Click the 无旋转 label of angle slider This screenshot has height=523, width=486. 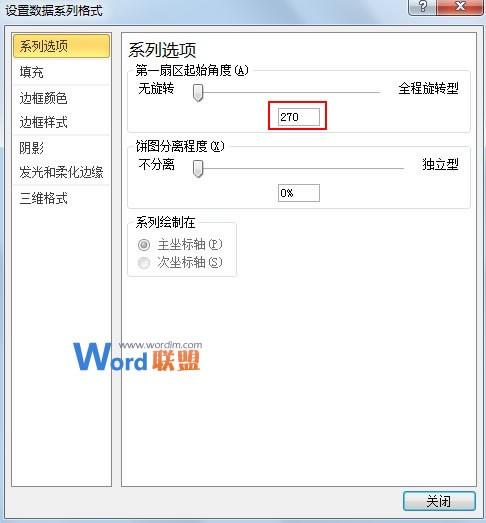point(156,89)
